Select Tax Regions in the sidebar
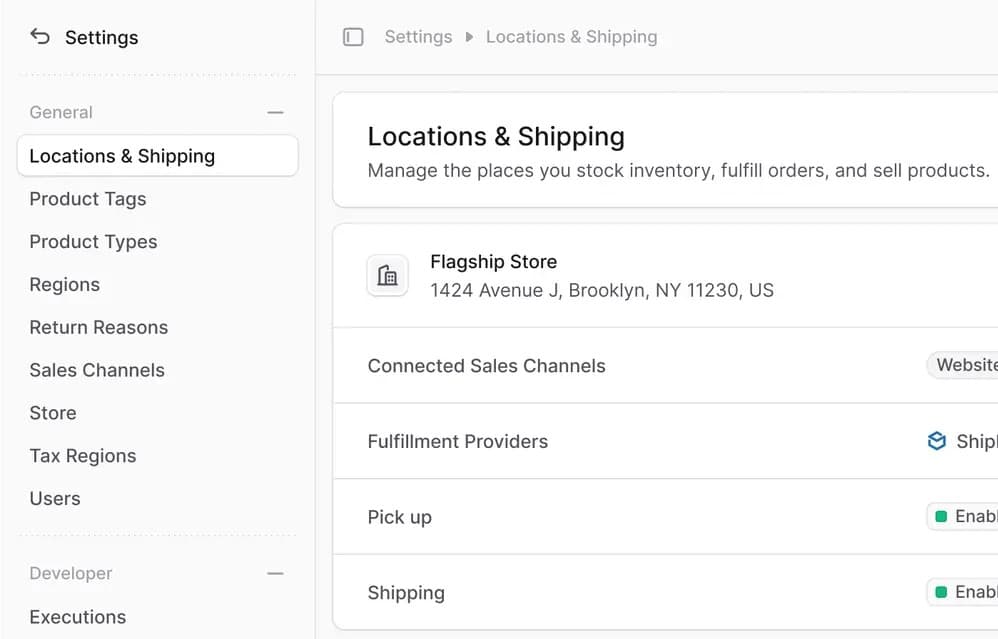 click(x=83, y=456)
